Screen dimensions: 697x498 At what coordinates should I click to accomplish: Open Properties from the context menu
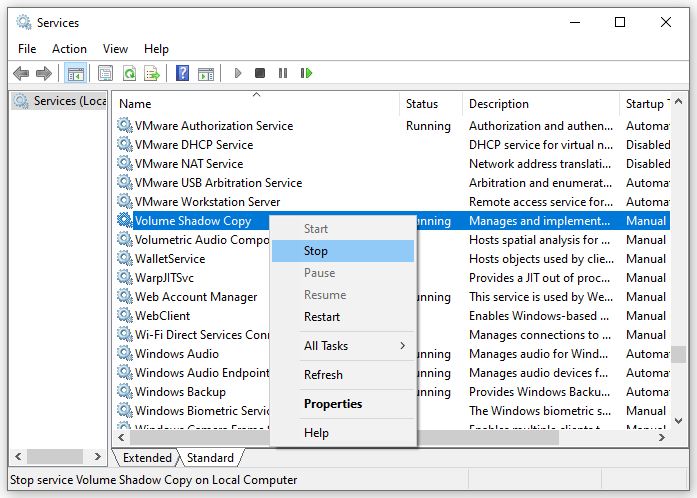[x=343, y=404]
